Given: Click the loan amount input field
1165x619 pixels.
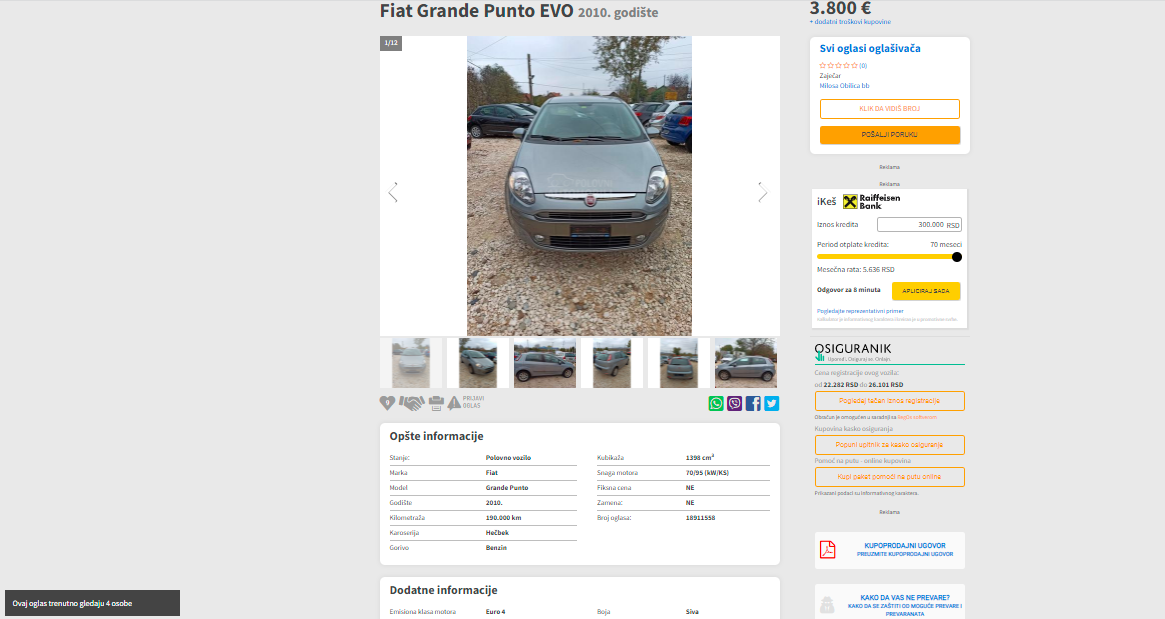Looking at the screenshot, I should 919,224.
